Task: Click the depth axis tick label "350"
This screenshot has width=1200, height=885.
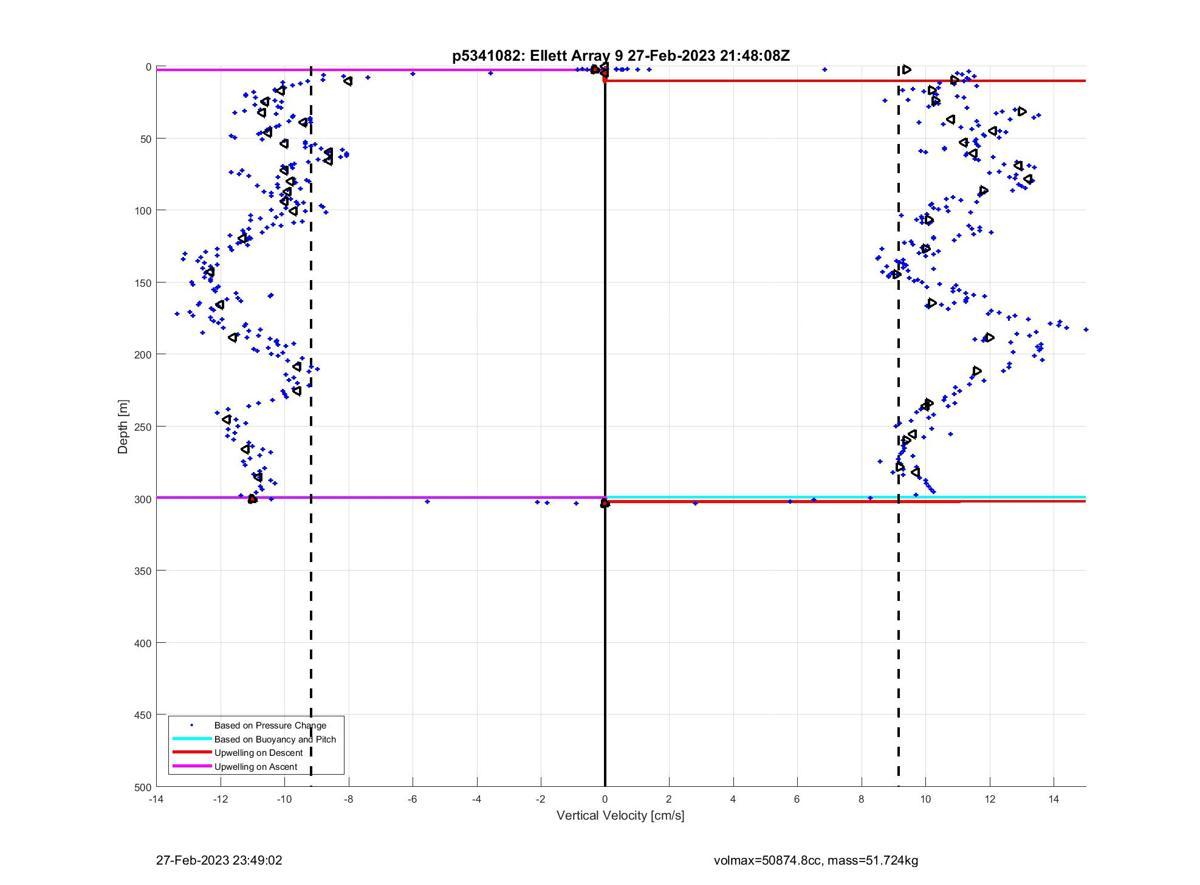Action: 143,571
